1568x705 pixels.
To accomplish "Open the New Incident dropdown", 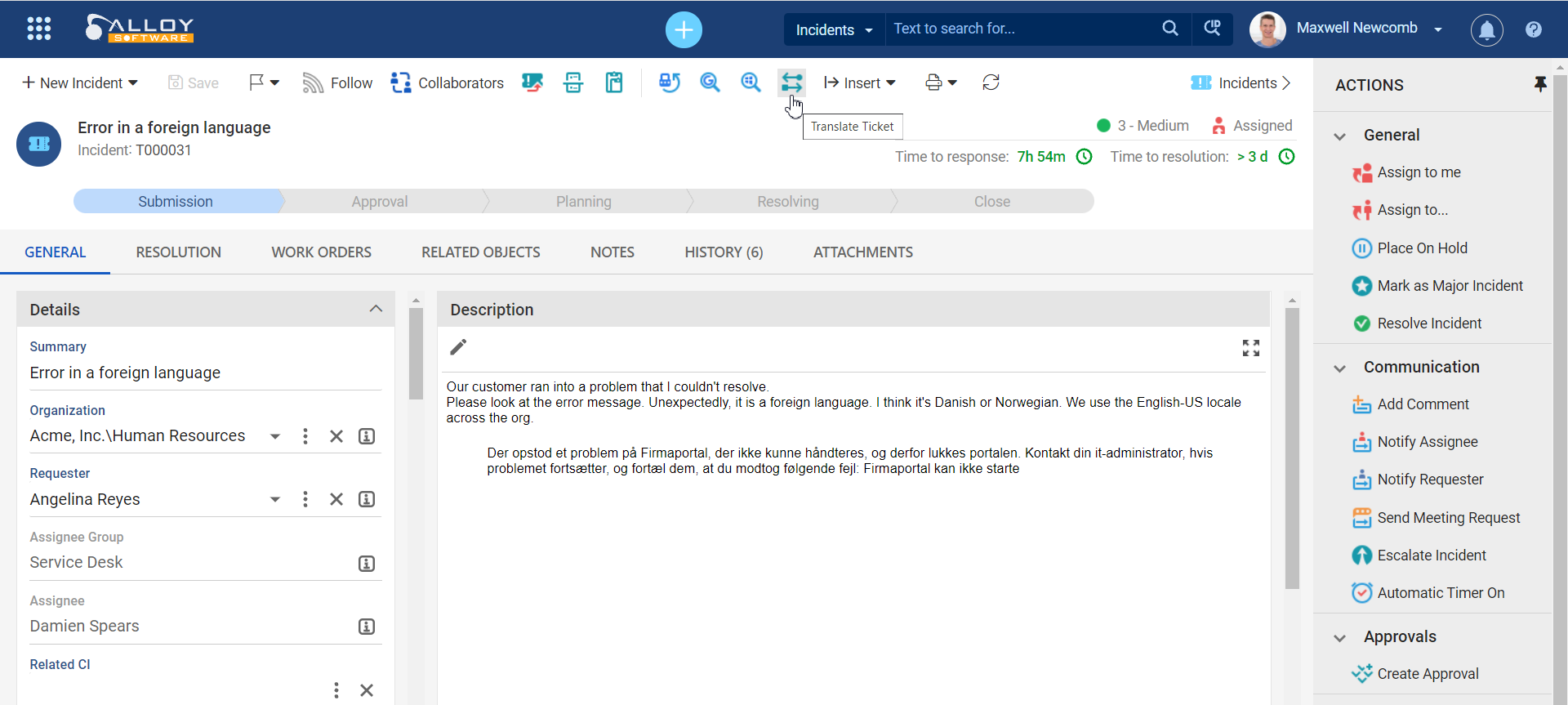I will pyautogui.click(x=80, y=83).
